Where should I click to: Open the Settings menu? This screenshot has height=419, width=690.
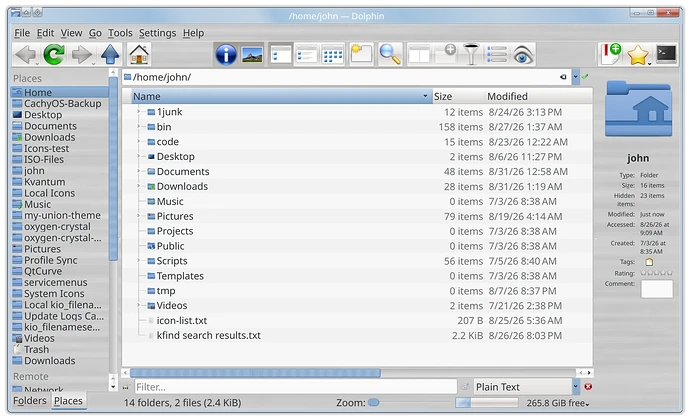158,33
